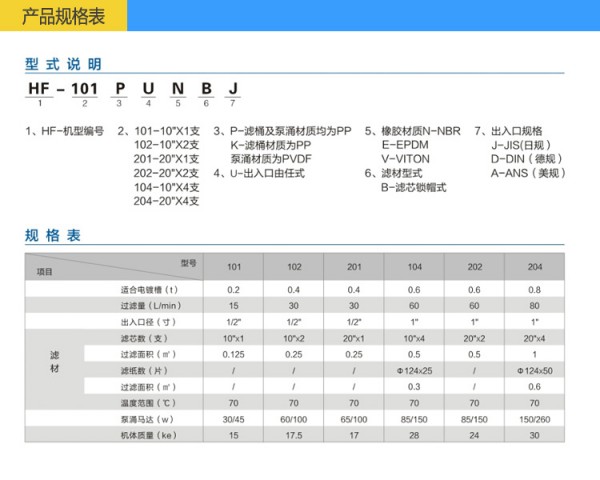Click the 60/100 pump motor cell

click(293, 420)
